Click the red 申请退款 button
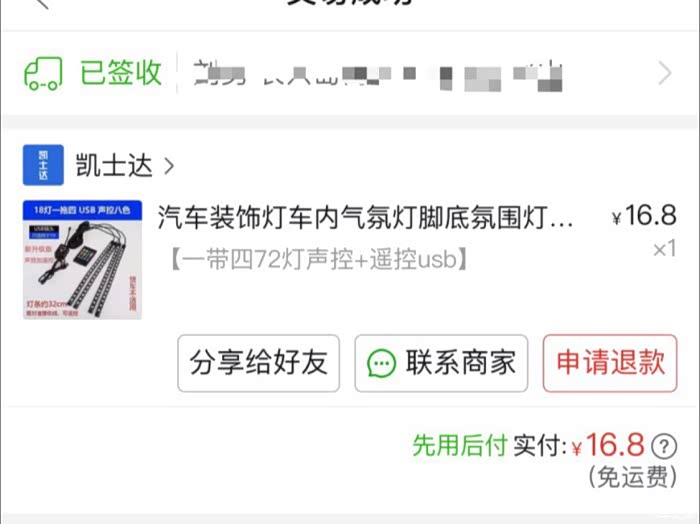The image size is (700, 524). pyautogui.click(x=610, y=363)
